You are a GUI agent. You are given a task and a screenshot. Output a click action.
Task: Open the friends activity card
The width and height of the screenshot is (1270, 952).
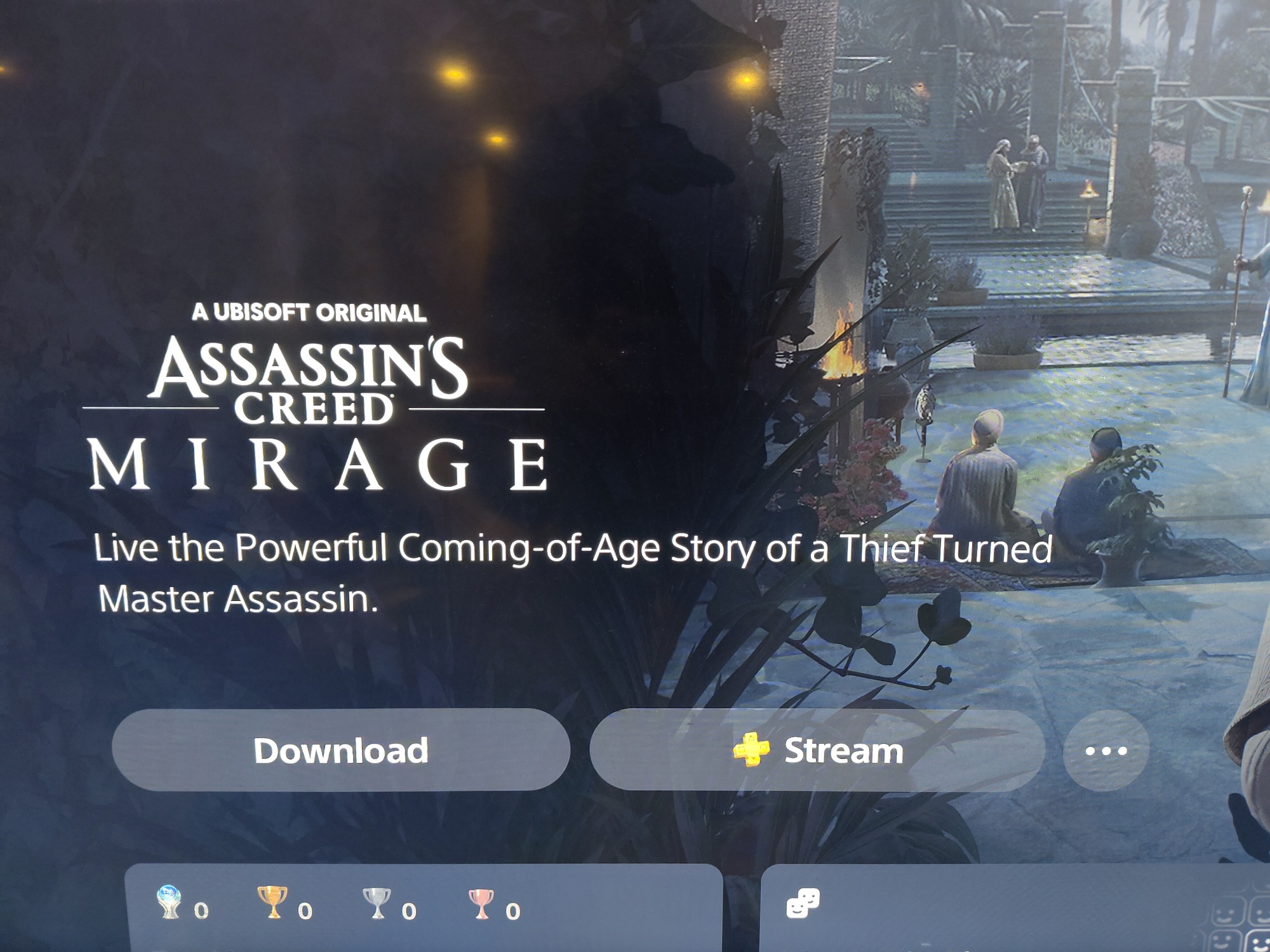[1015, 908]
